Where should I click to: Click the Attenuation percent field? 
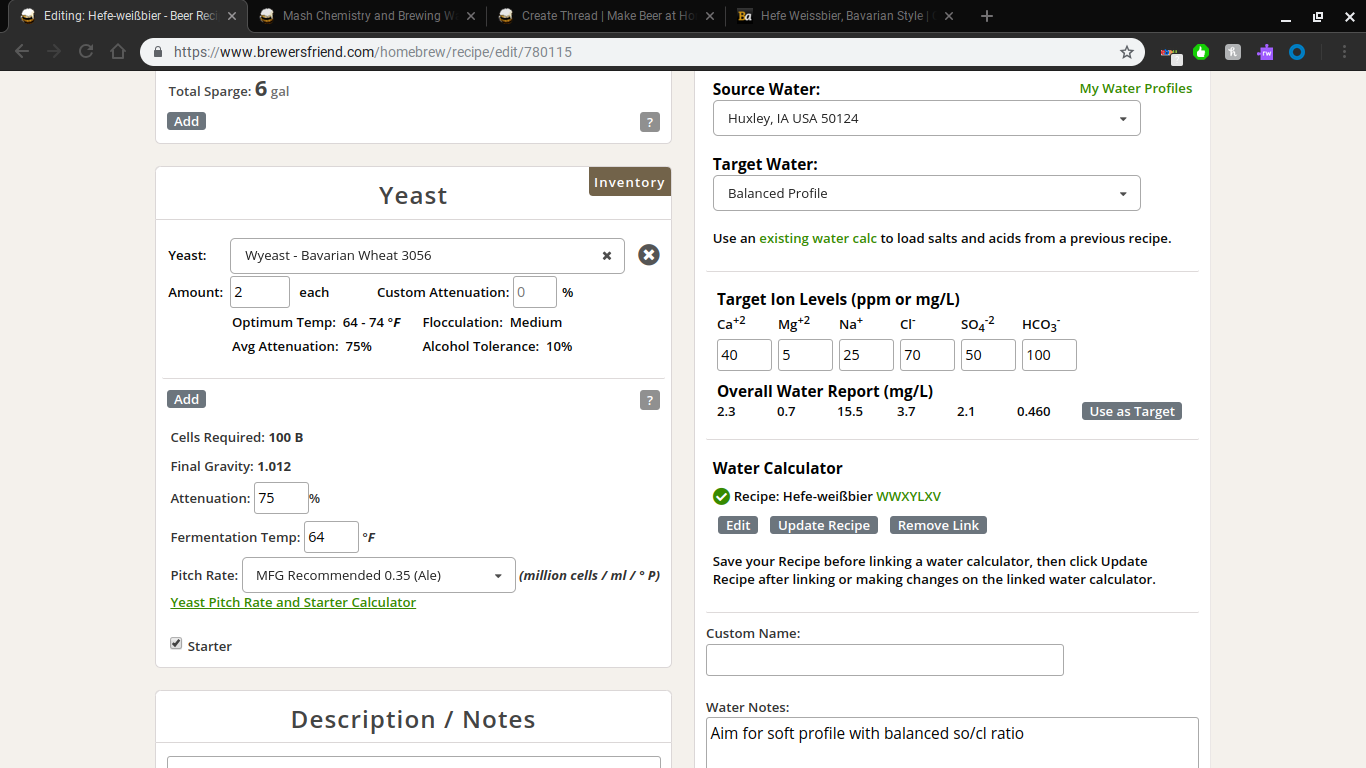coord(281,498)
